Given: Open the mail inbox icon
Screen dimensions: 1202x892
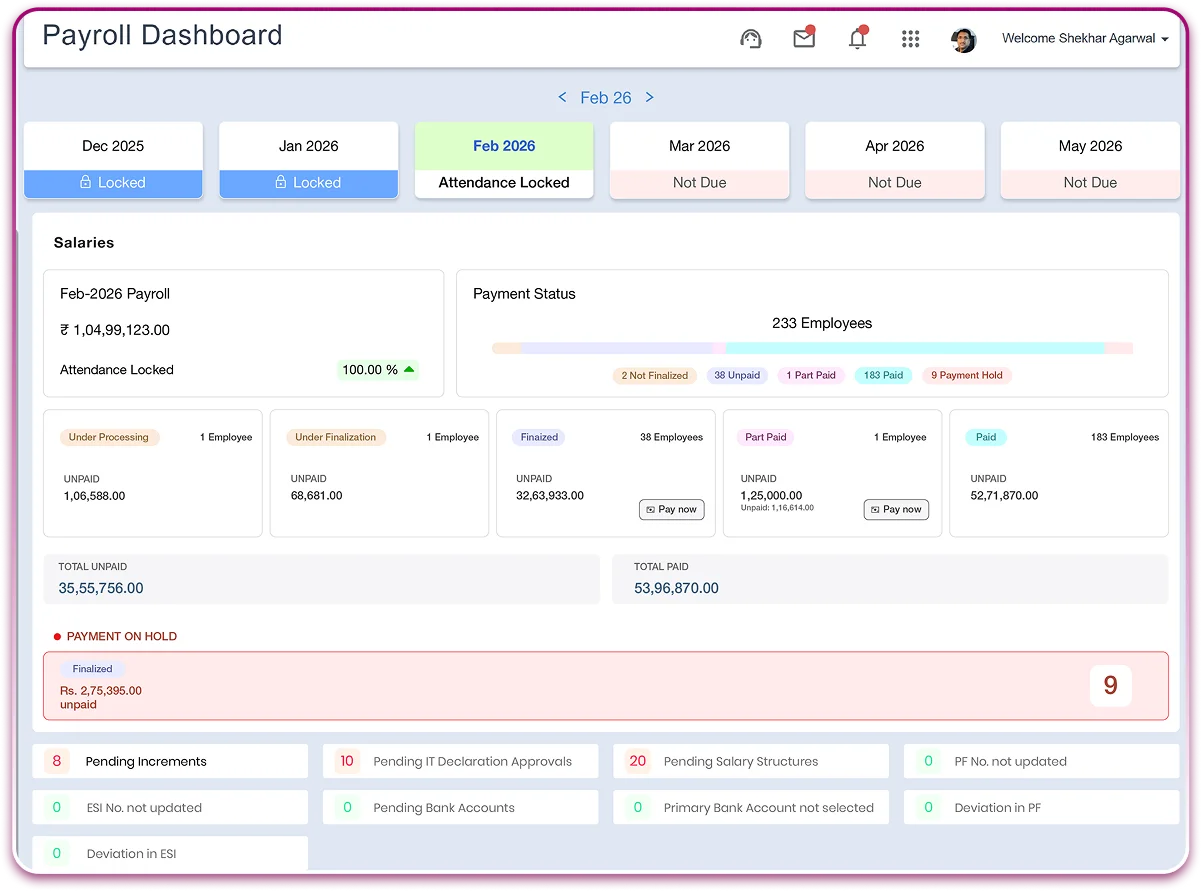Looking at the screenshot, I should 804,38.
